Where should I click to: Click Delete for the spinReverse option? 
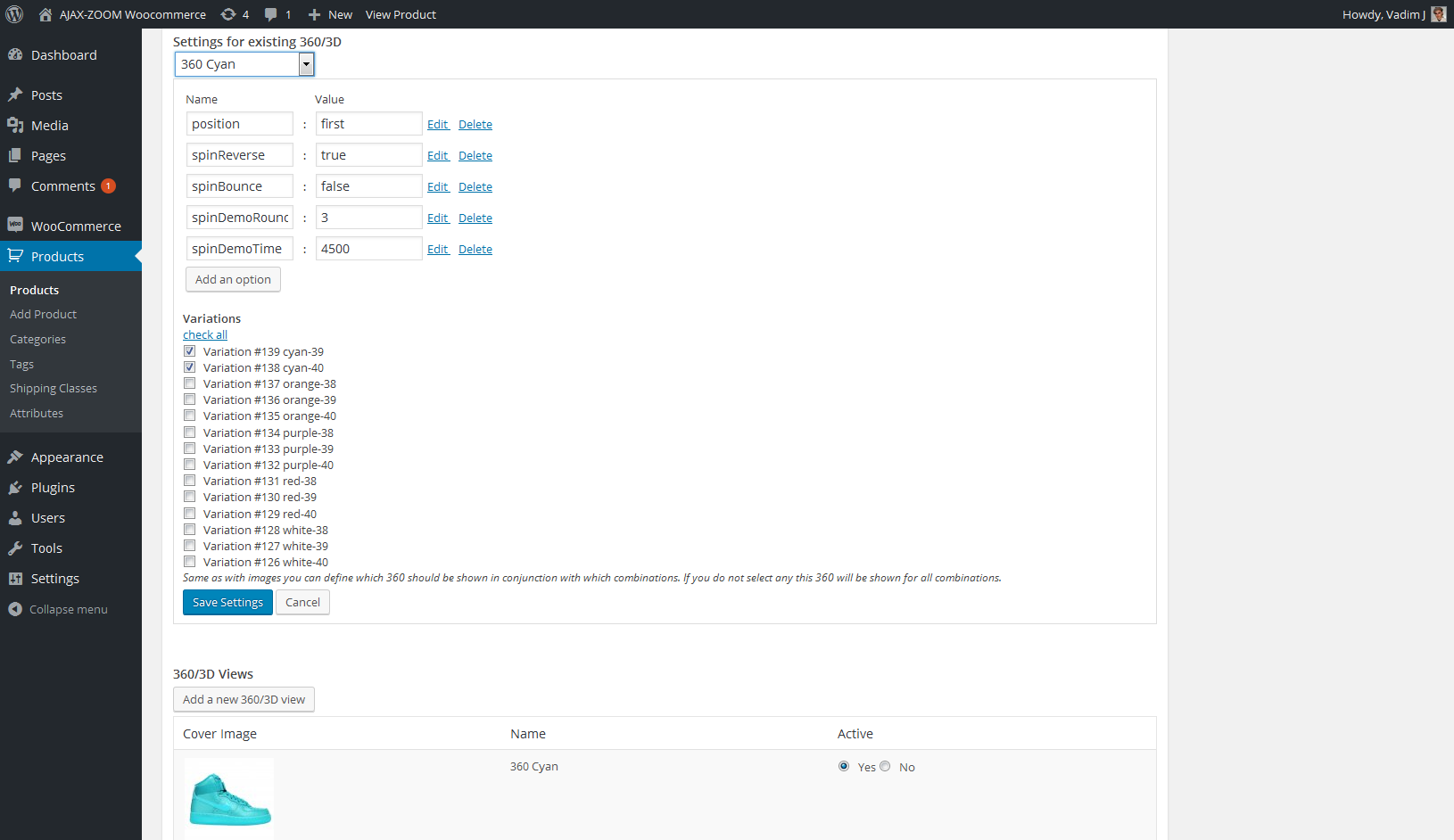[475, 155]
